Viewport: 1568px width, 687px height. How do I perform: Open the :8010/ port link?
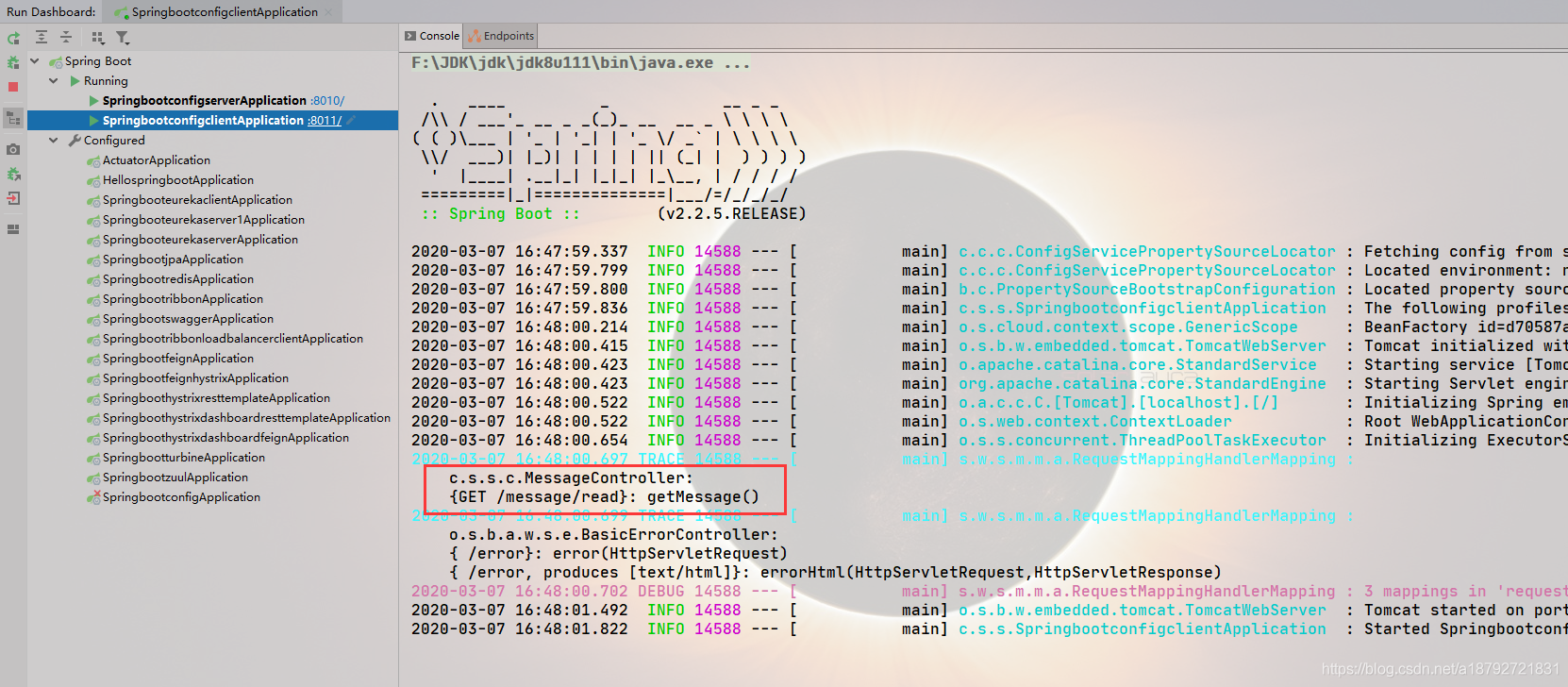[x=327, y=101]
